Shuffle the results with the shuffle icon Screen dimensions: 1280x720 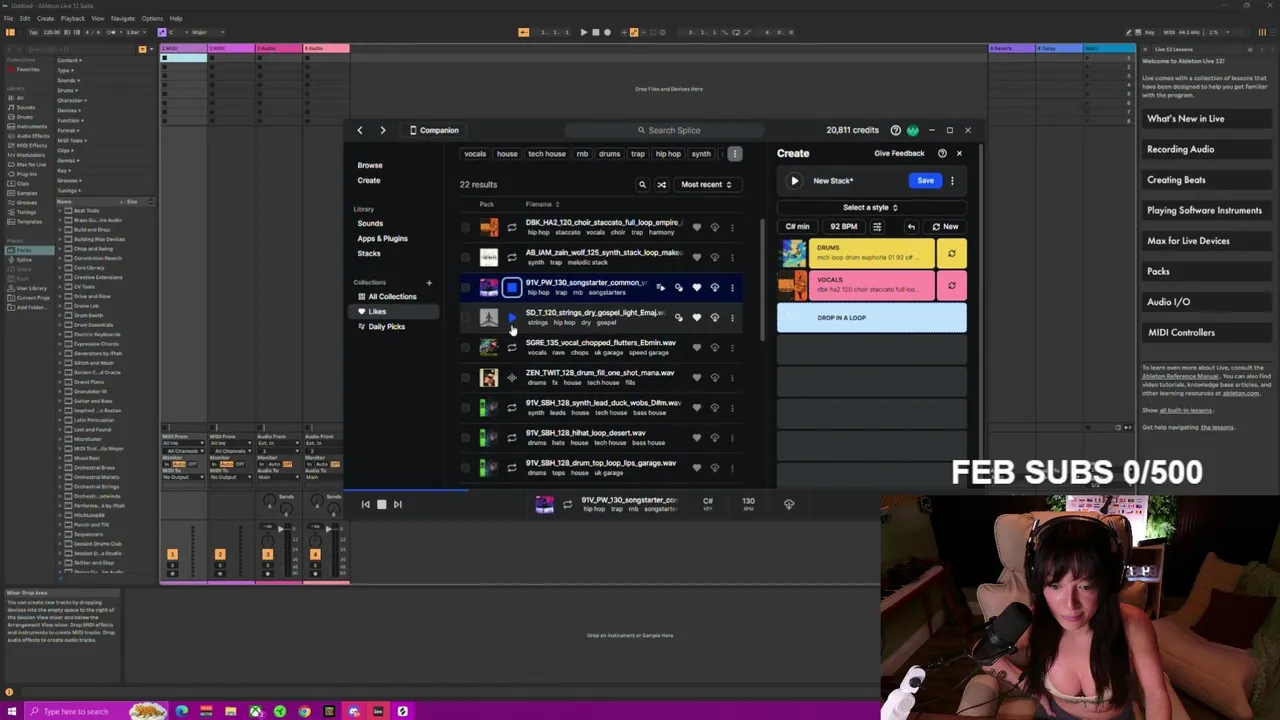661,184
